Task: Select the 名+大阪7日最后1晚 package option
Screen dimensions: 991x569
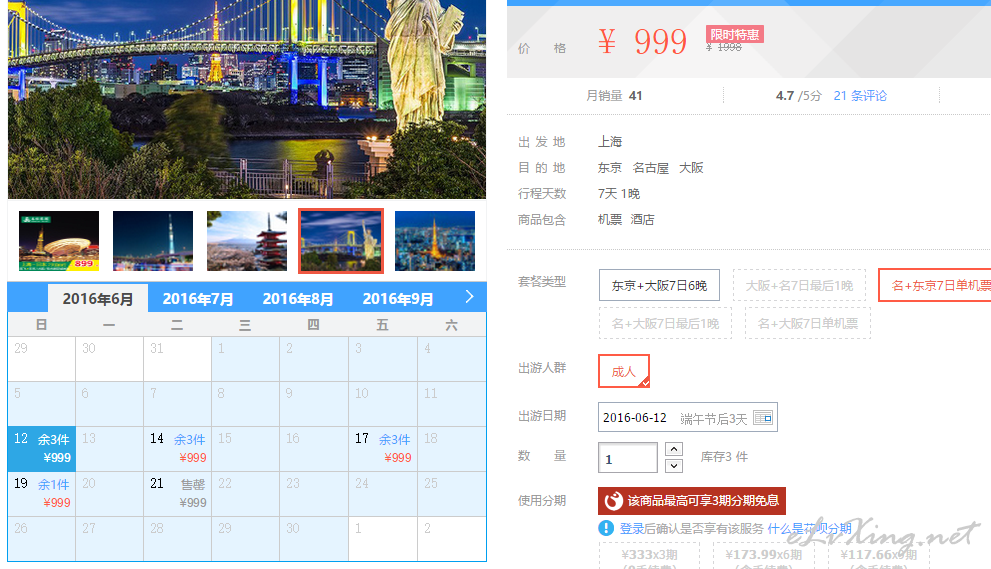Action: 665,323
